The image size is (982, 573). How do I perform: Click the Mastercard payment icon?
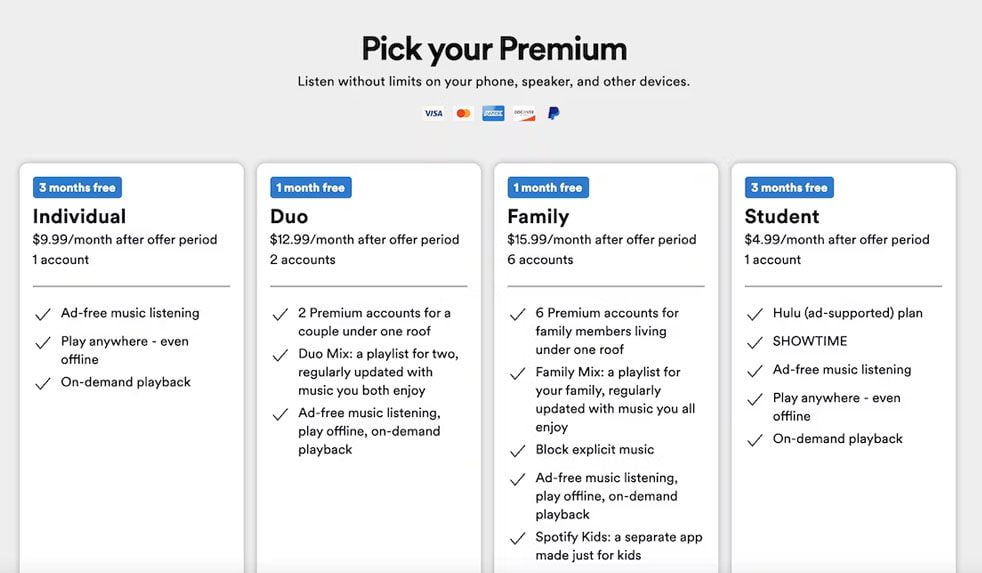[463, 114]
